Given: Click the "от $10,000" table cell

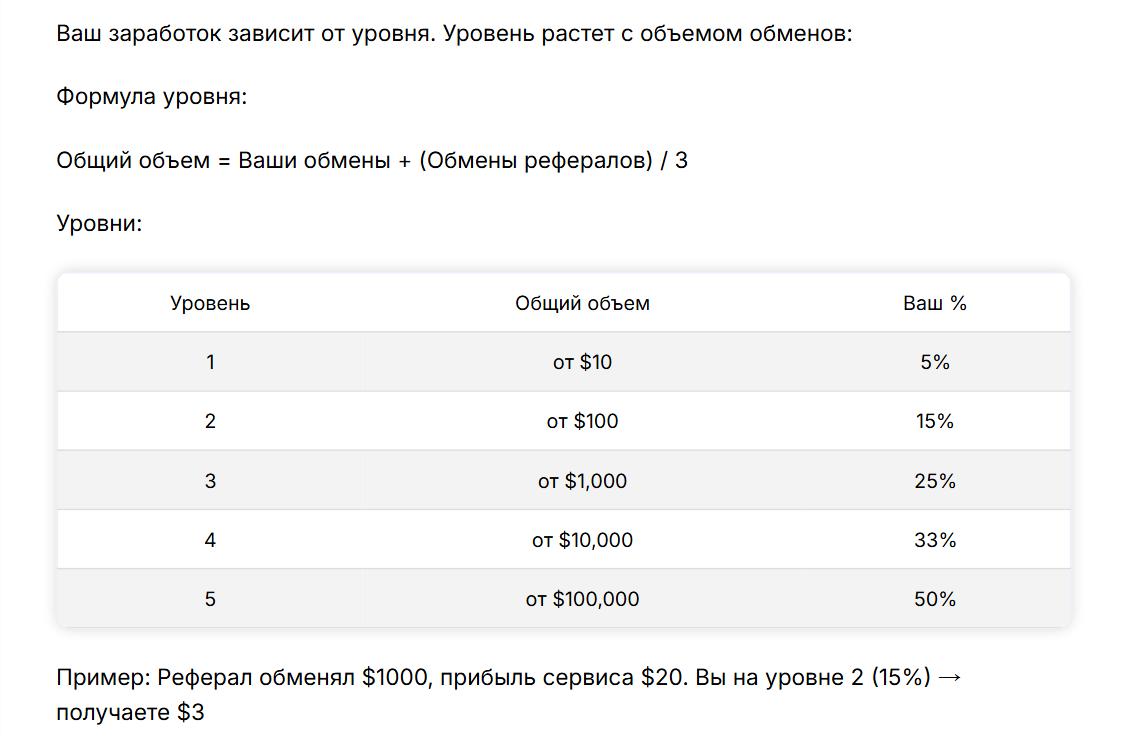Looking at the screenshot, I should click(582, 540).
